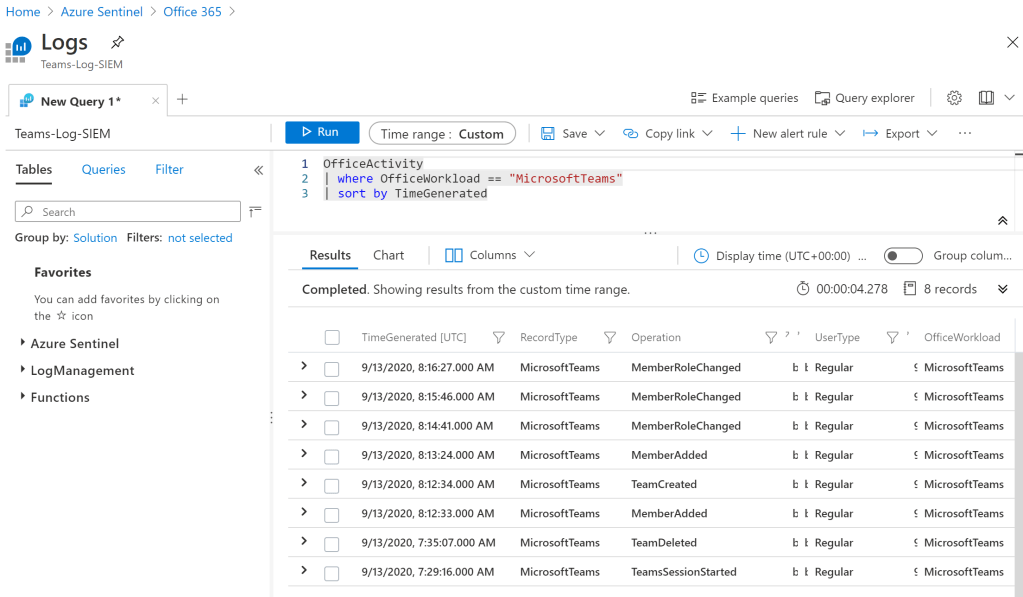Screen dimensions: 1023x597
Task: Check the select-all checkbox in the results header
Action: click(x=332, y=338)
